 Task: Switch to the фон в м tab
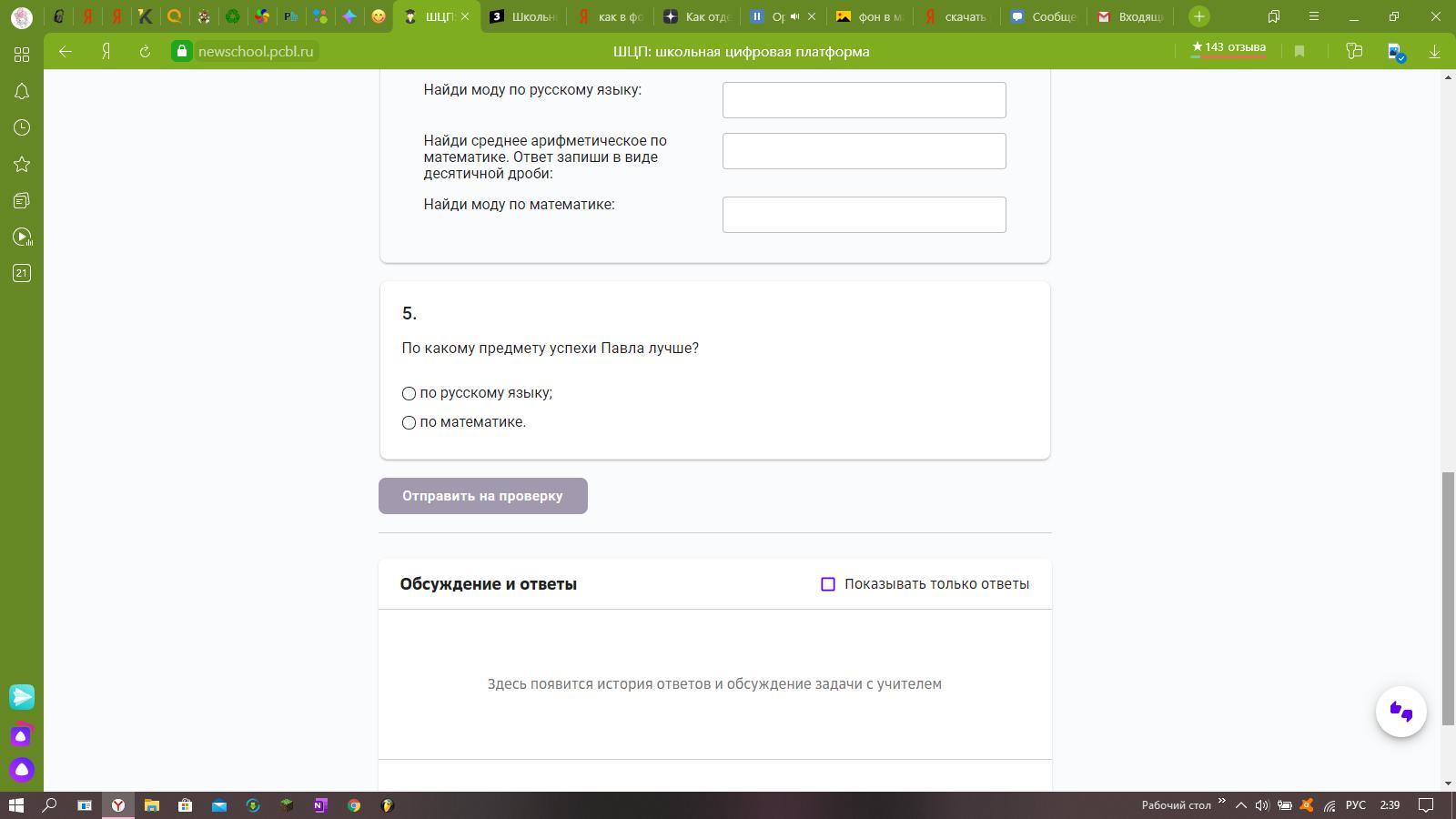870,16
